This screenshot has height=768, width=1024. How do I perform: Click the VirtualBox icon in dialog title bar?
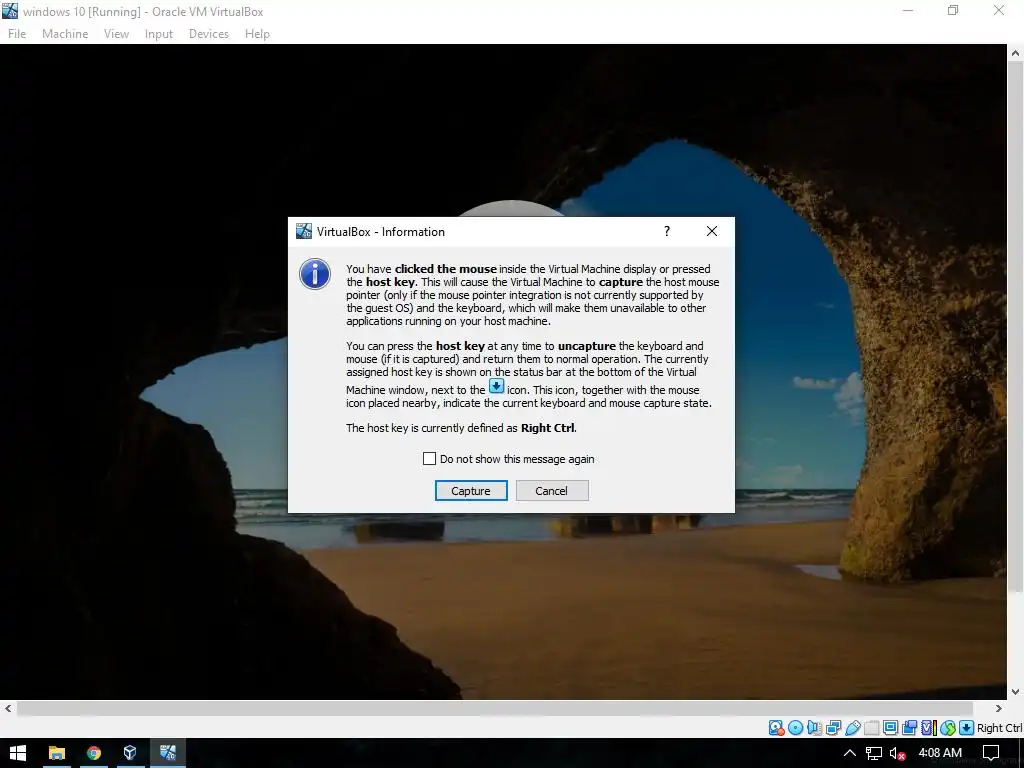pos(304,231)
